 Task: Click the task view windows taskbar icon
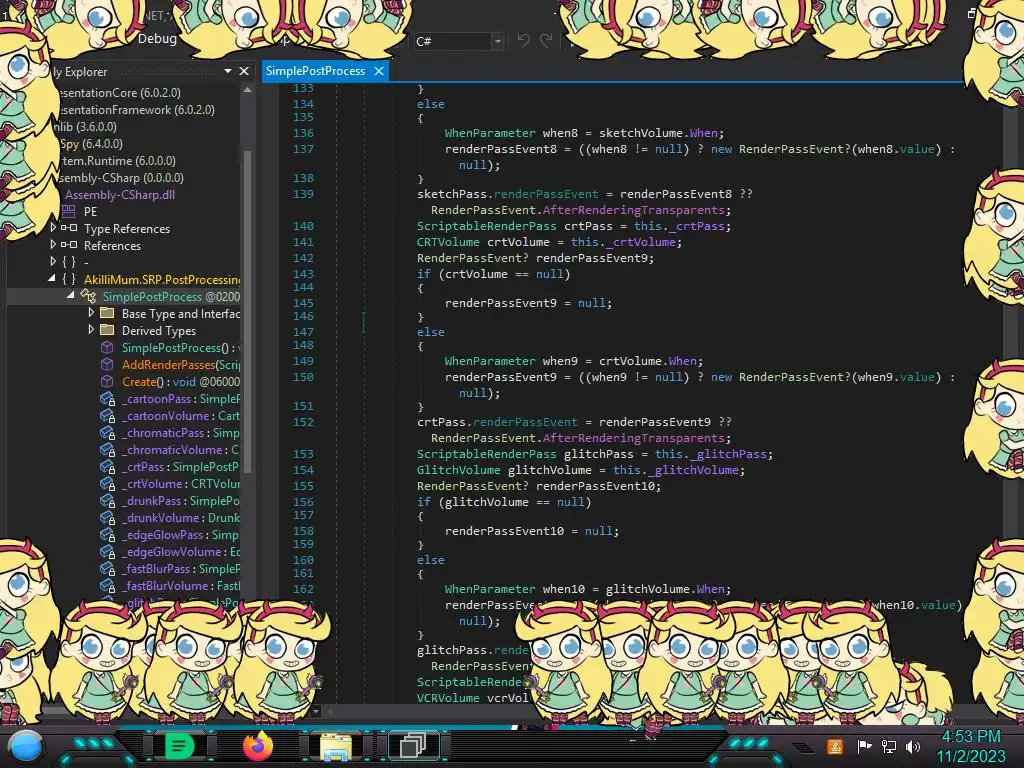413,746
